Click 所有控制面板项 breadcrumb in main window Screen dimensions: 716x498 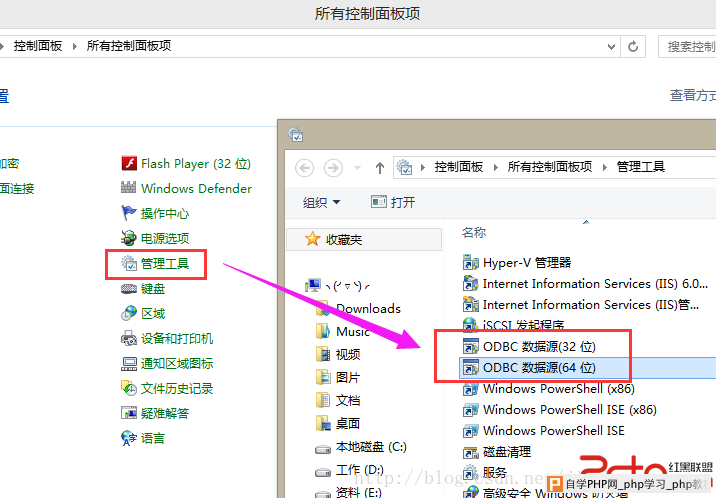129,46
